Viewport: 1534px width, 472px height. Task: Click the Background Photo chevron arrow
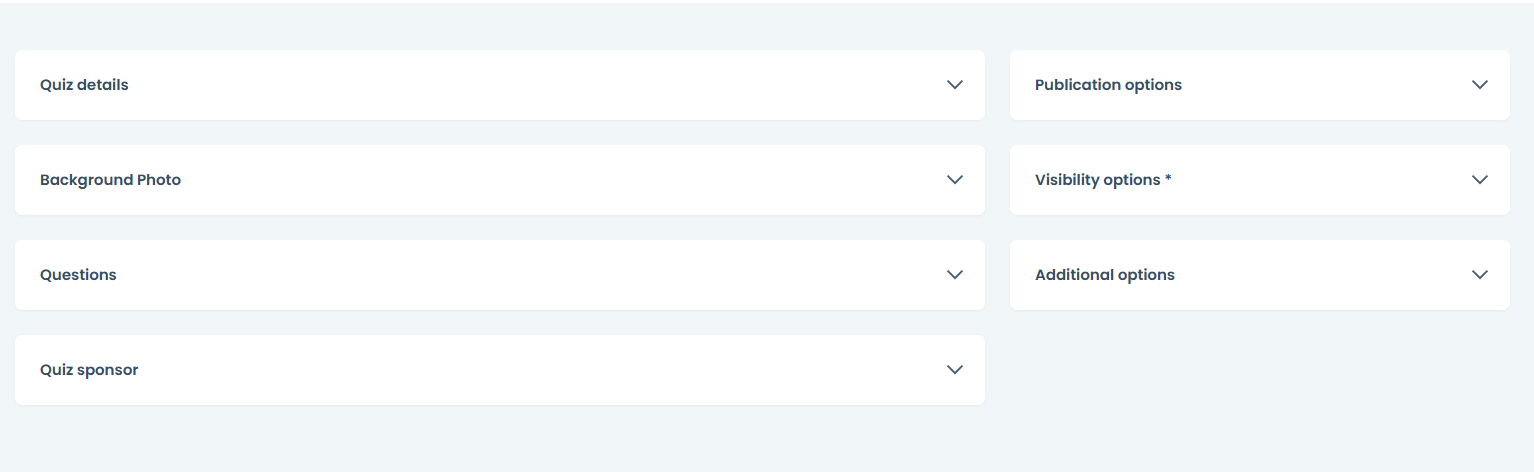point(954,180)
